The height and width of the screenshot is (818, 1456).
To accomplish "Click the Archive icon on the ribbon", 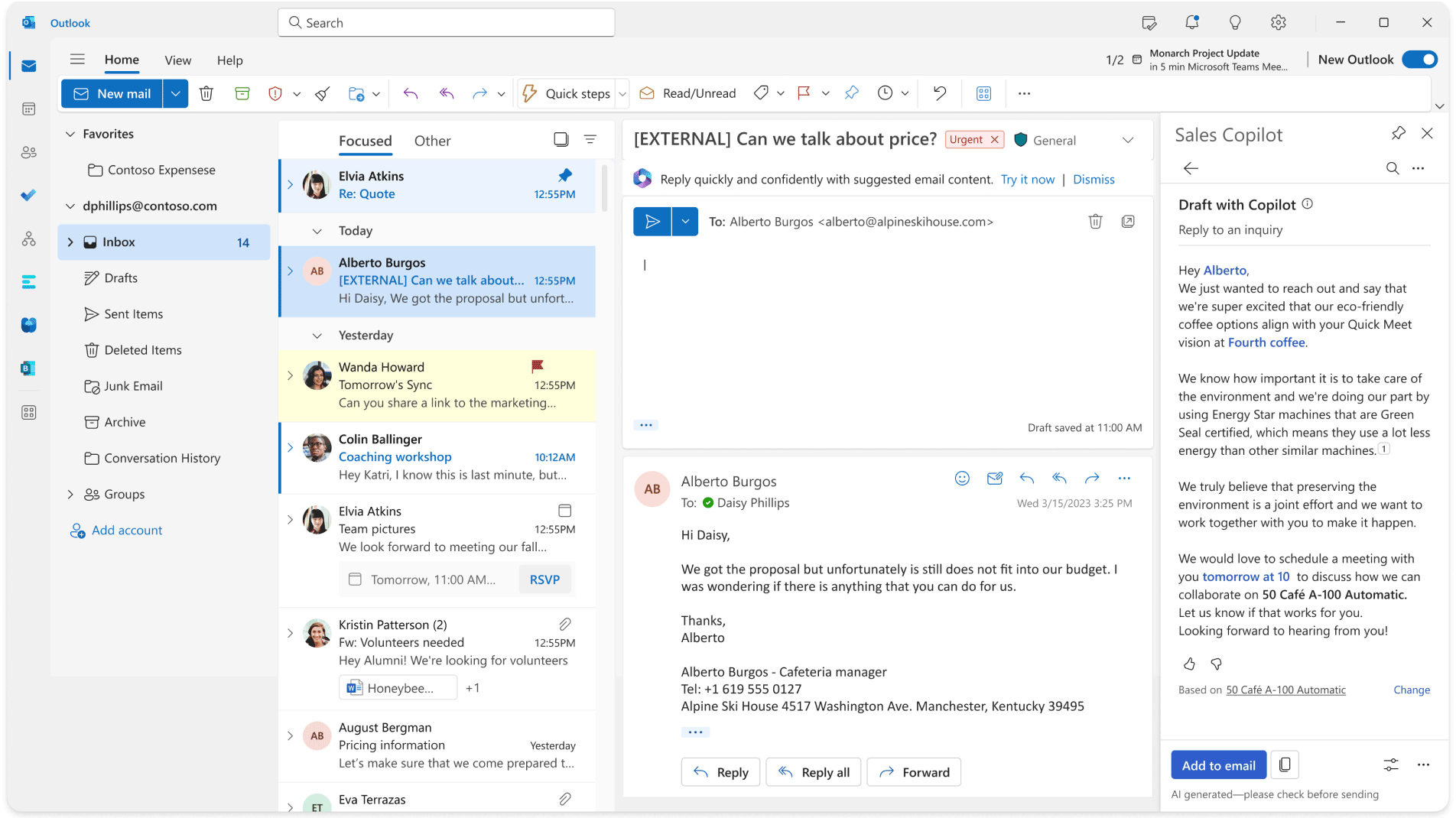I will 242,93.
